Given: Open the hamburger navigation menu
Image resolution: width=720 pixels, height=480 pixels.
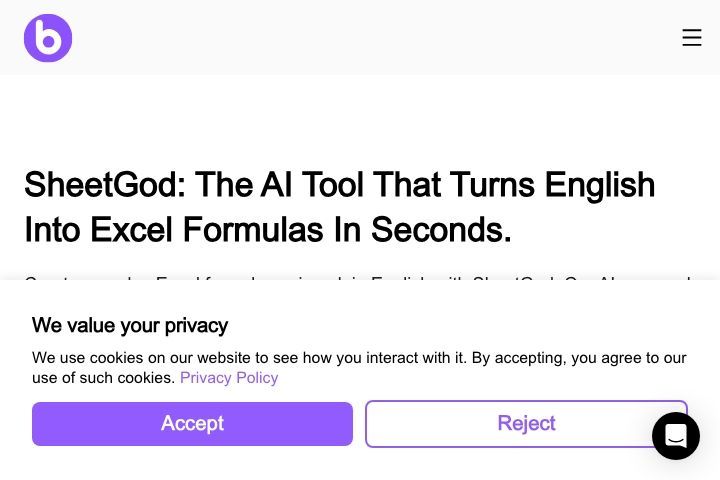Looking at the screenshot, I should (692, 38).
